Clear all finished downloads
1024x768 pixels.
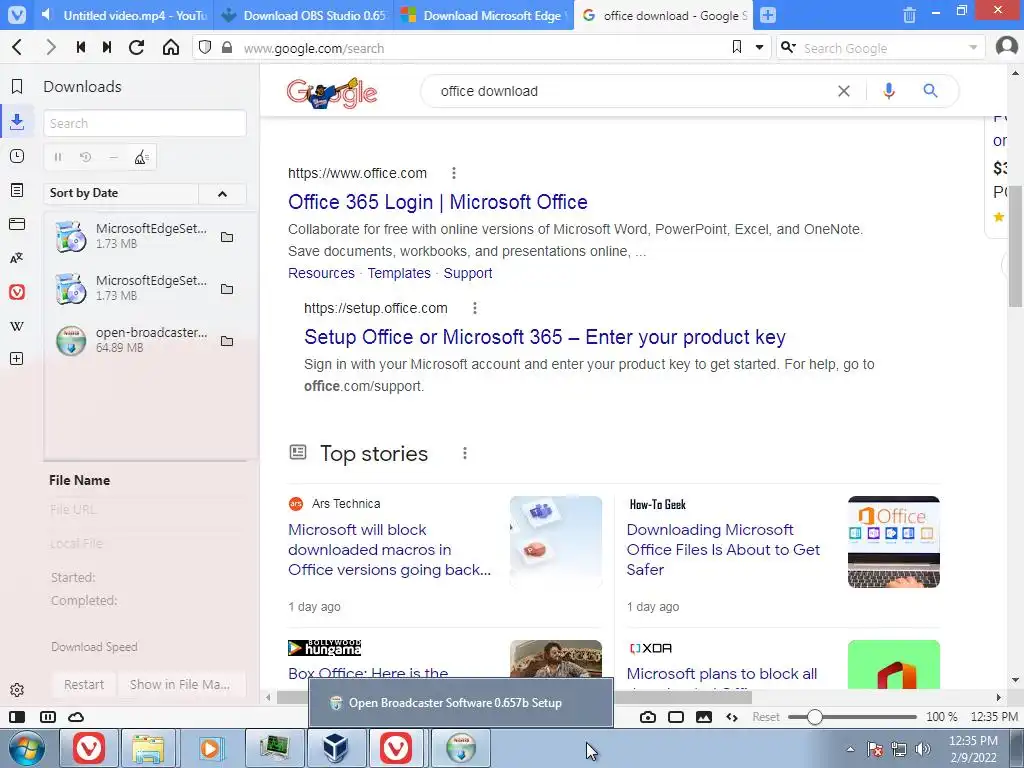pos(141,157)
